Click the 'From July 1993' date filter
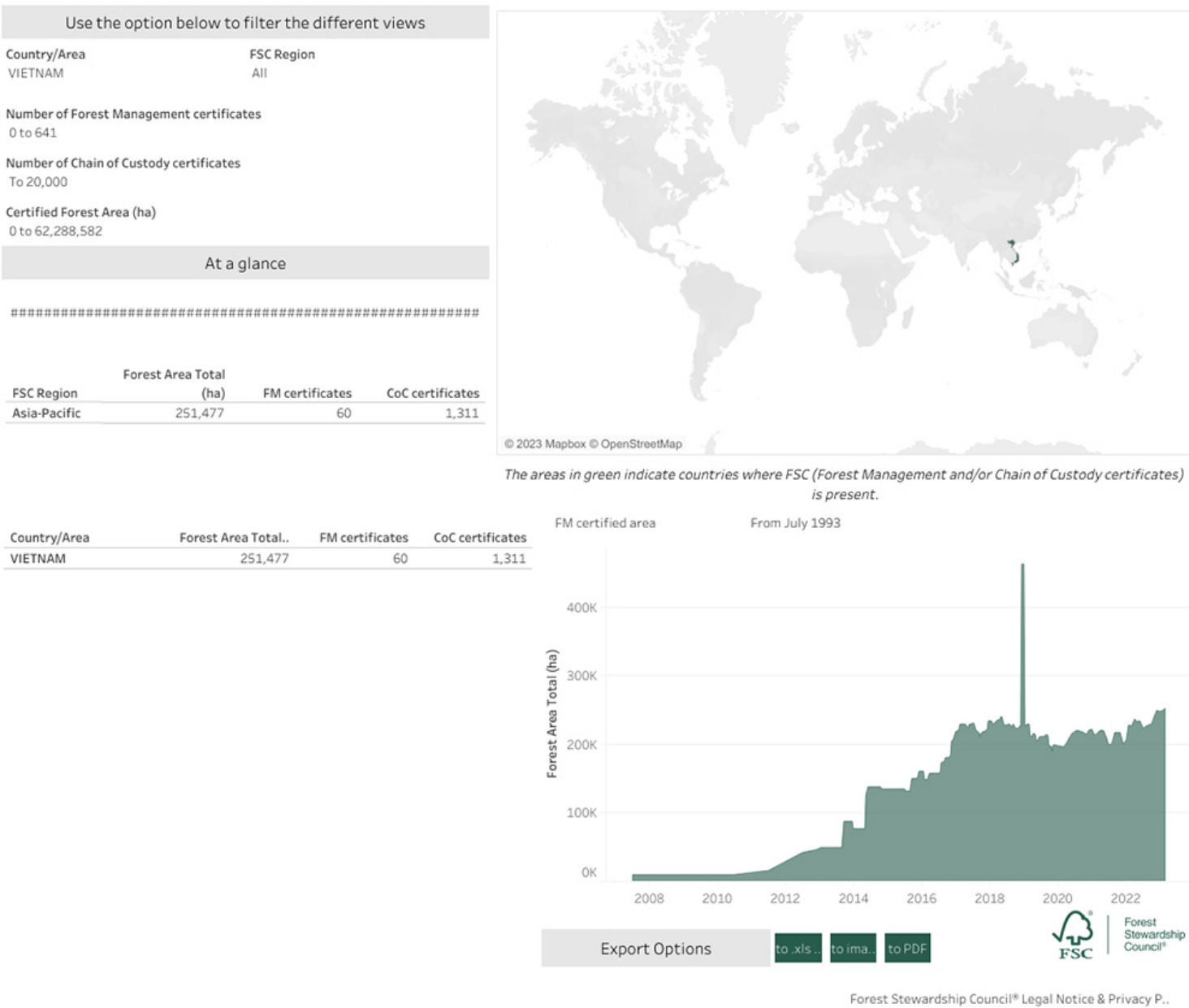The image size is (1189, 1008). point(795,523)
